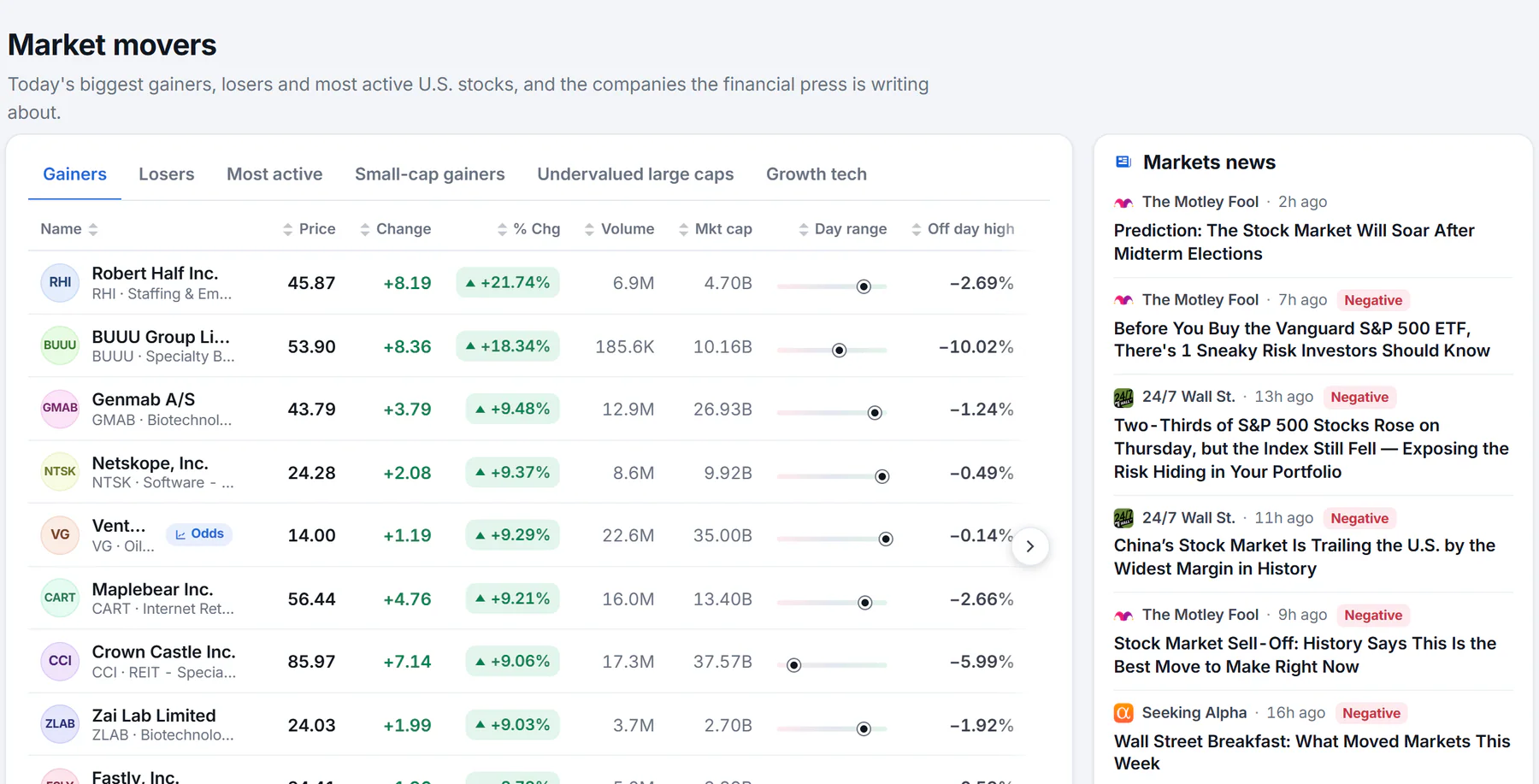Click the NTSK ticker badge icon
This screenshot has width=1539, height=784.
pyautogui.click(x=60, y=472)
